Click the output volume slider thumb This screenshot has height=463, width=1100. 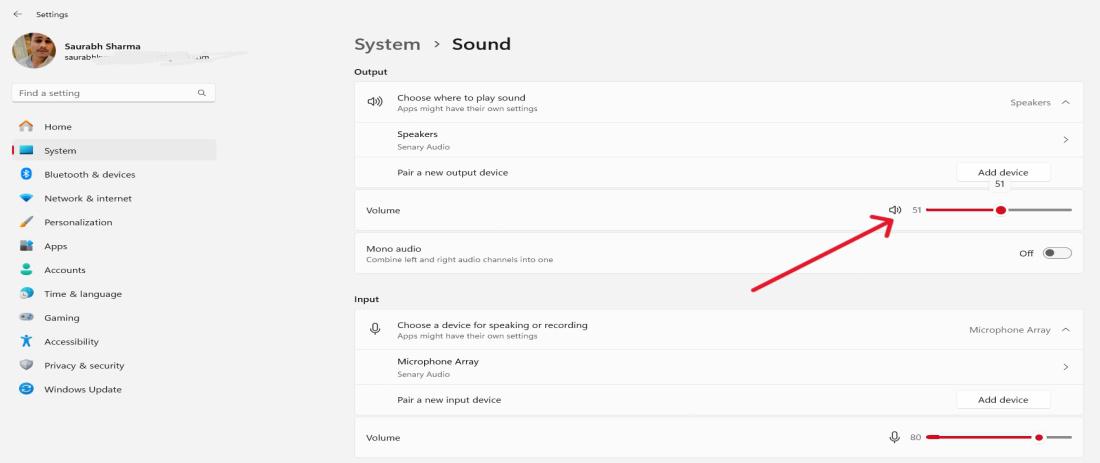[1000, 210]
